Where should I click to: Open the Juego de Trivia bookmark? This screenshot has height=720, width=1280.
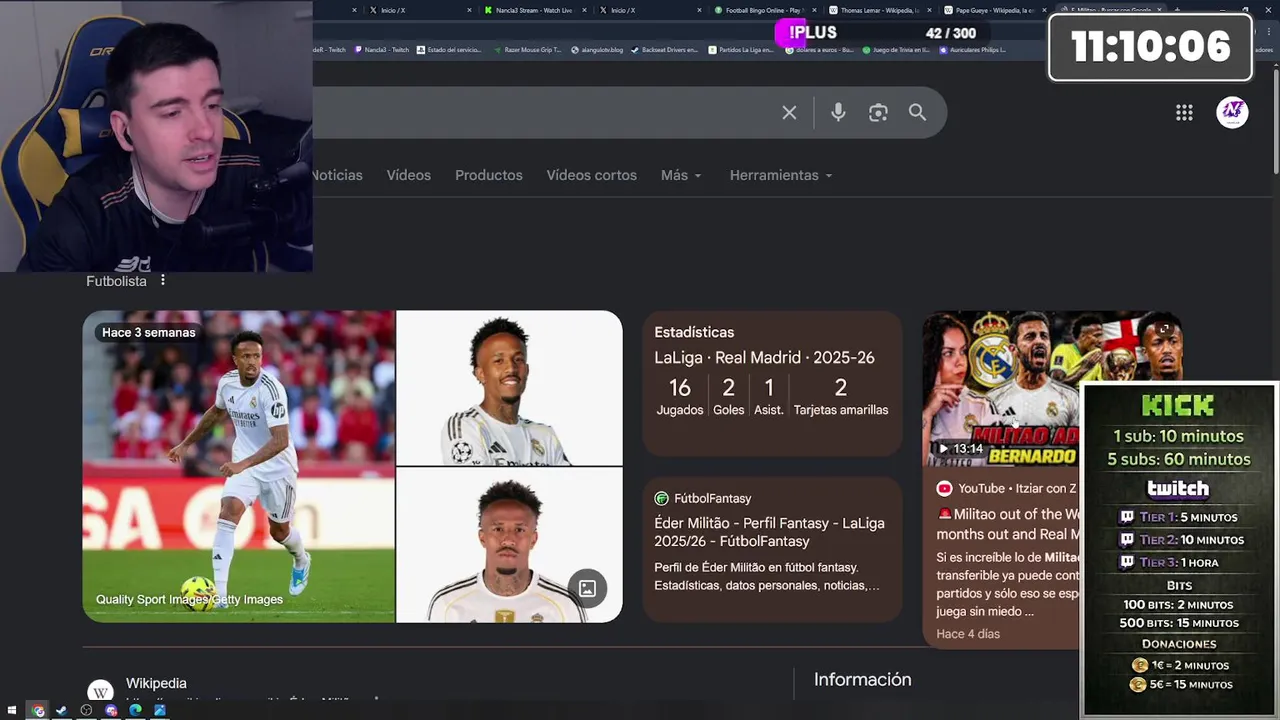pyautogui.click(x=897, y=49)
